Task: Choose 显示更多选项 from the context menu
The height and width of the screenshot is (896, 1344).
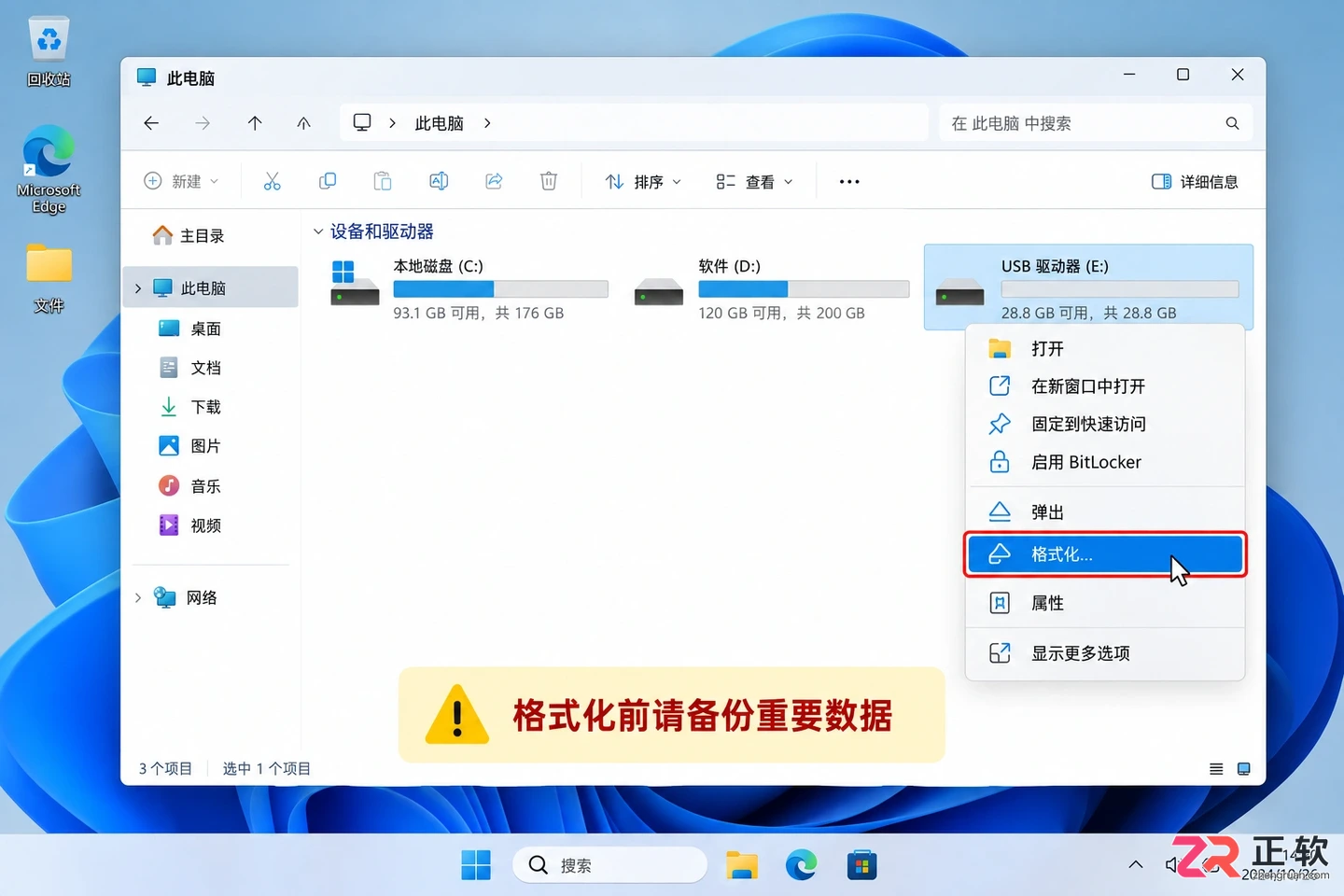Action: (1105, 653)
